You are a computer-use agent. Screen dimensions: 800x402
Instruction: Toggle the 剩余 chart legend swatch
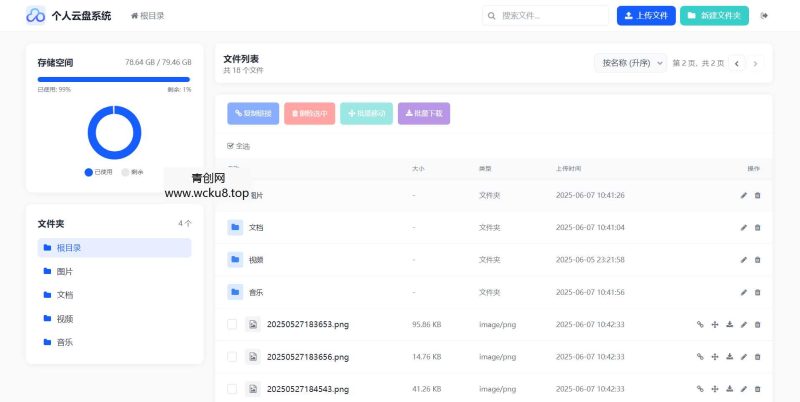(x=126, y=172)
